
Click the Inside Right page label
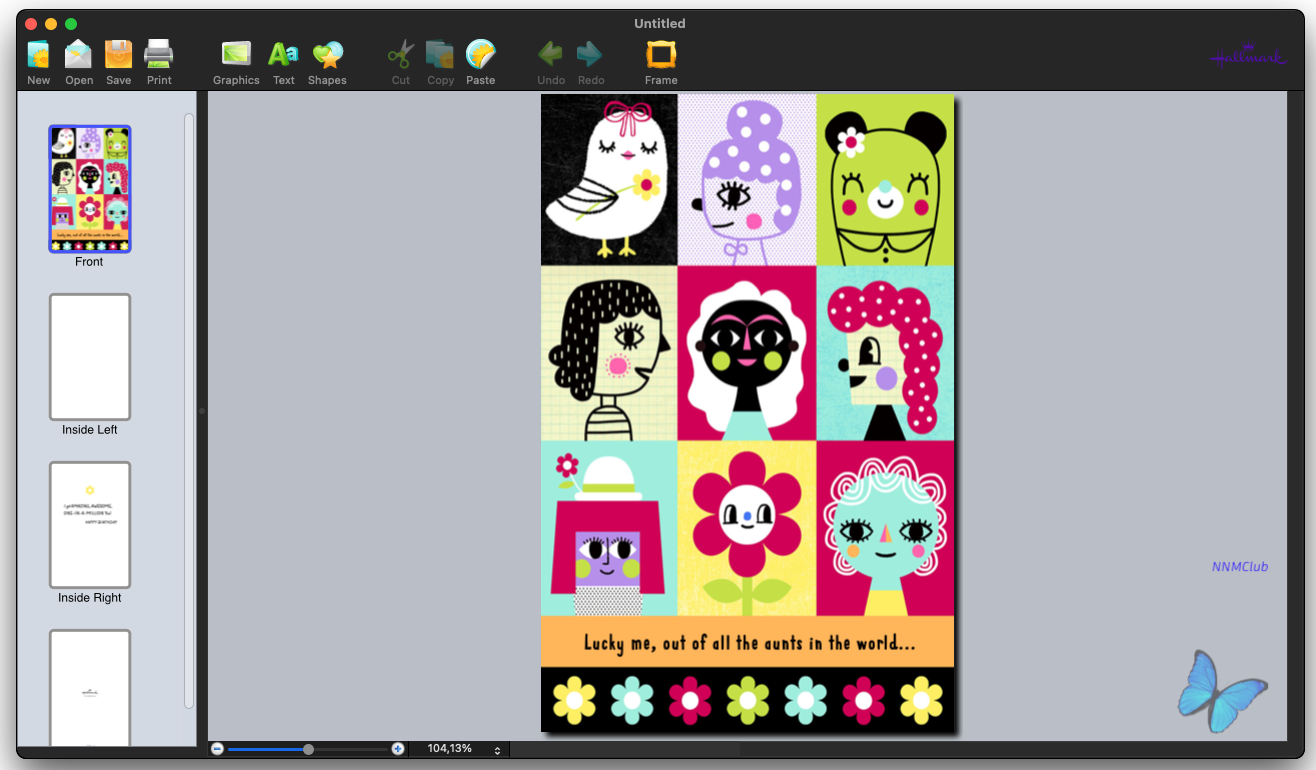click(x=90, y=598)
